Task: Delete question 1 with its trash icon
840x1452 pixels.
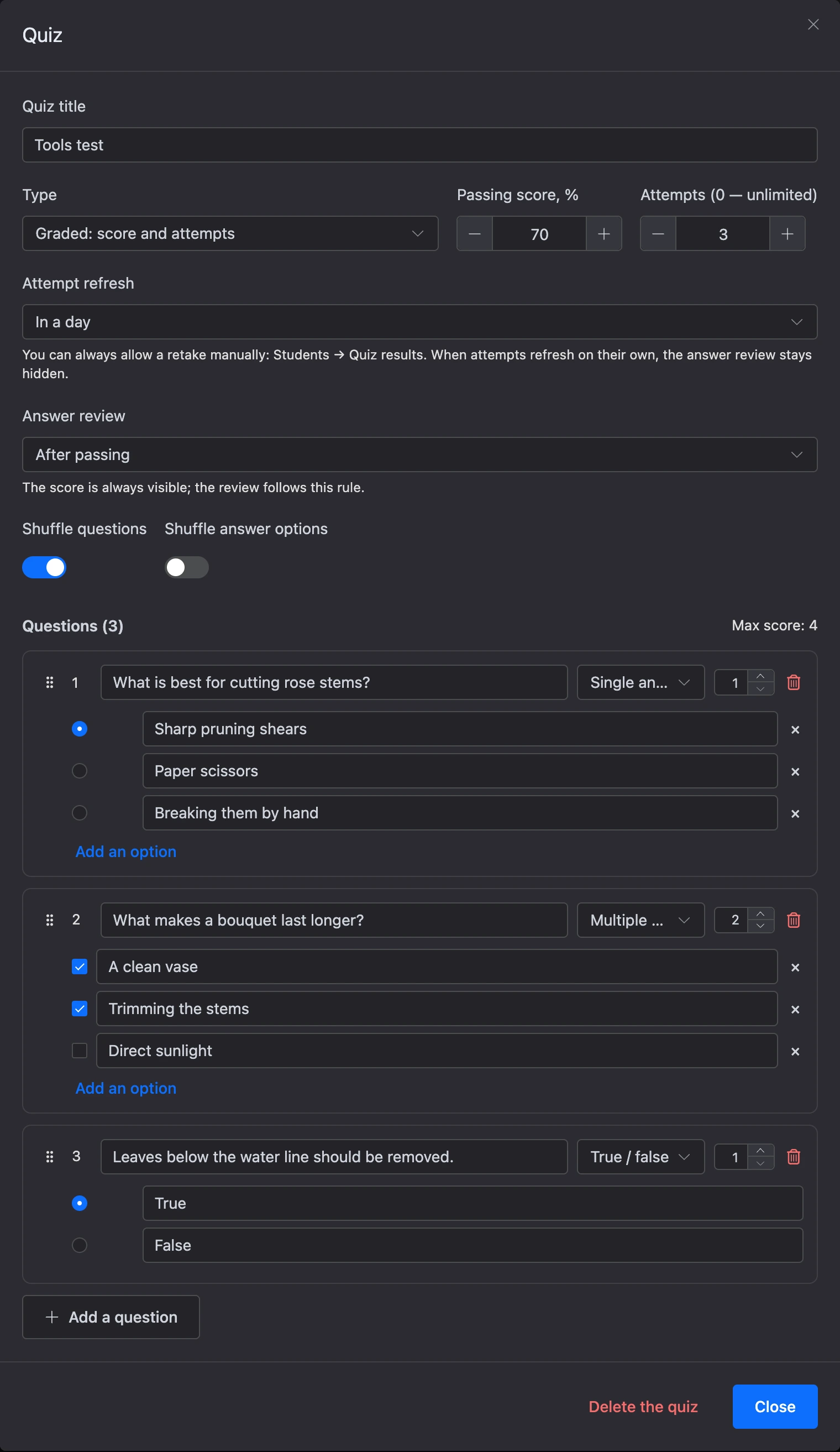Action: click(794, 682)
